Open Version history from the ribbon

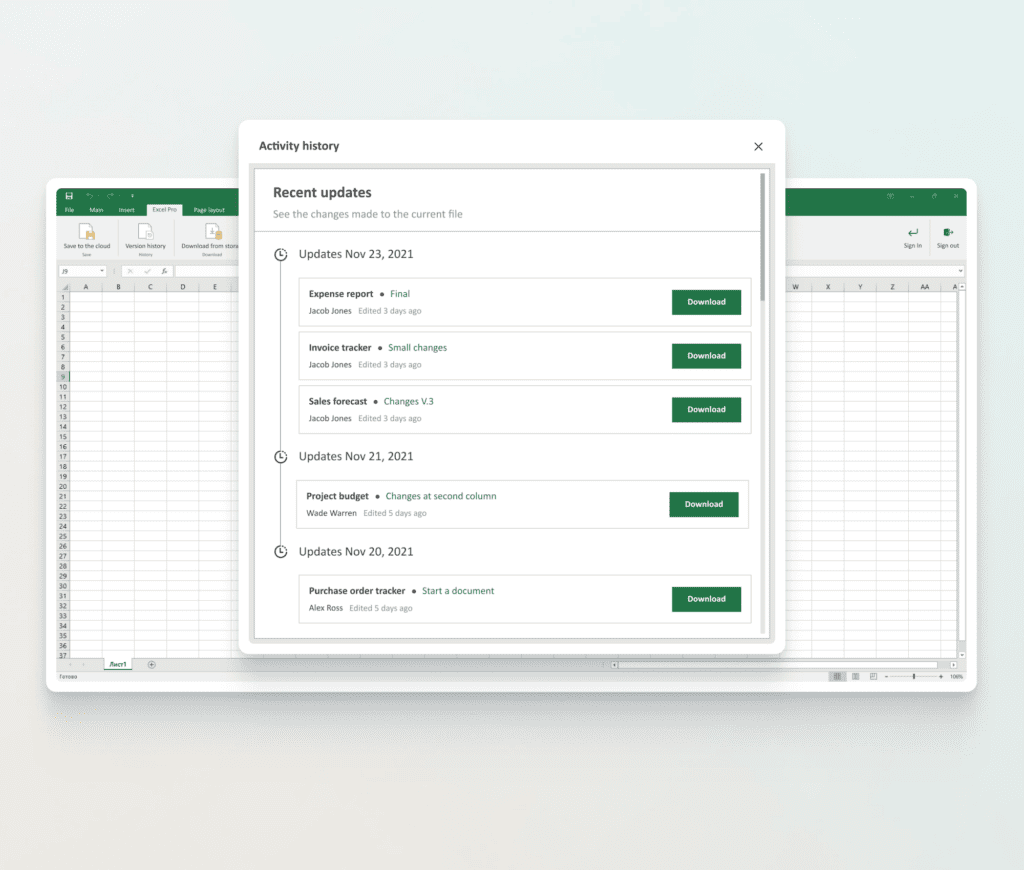pyautogui.click(x=145, y=231)
